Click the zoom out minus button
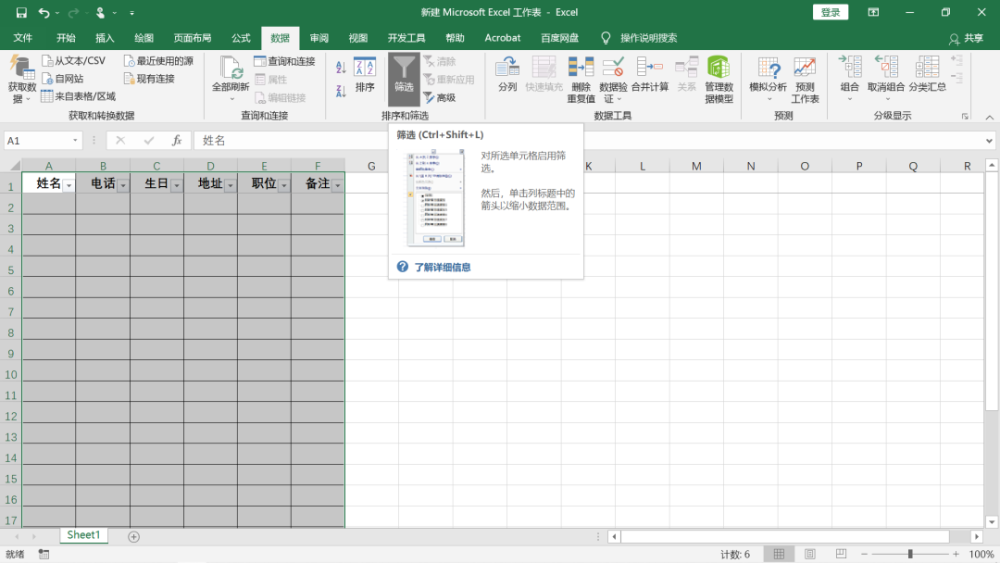This screenshot has height=563, width=1000. click(x=864, y=554)
